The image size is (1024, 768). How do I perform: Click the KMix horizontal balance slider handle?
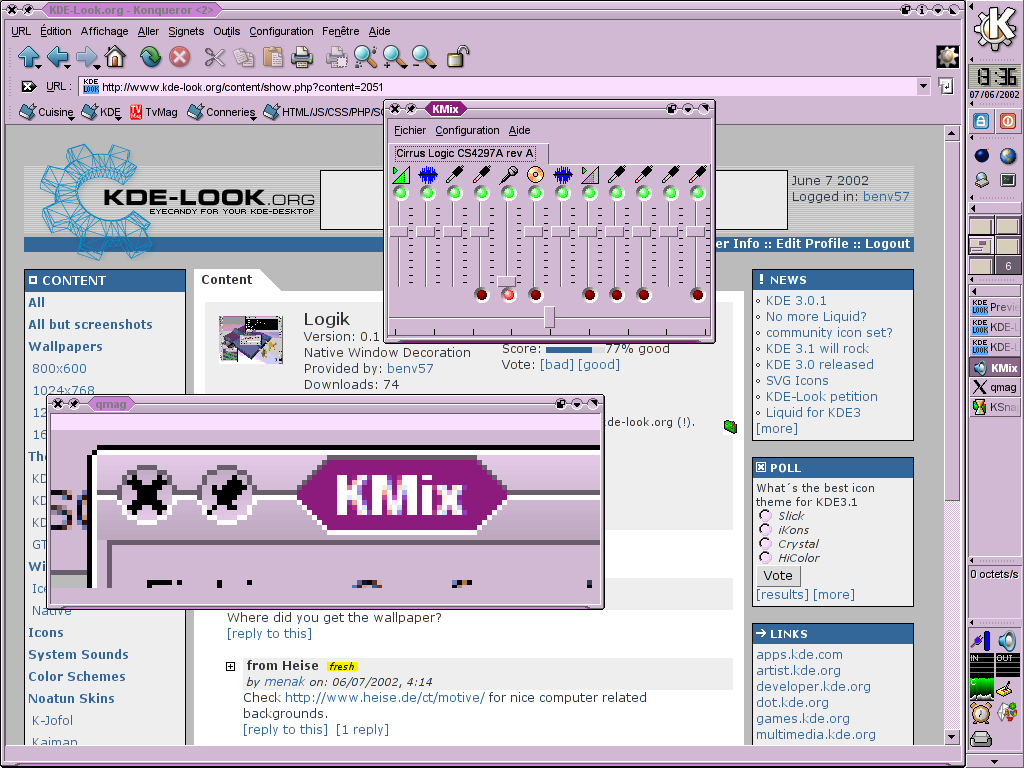(549, 317)
